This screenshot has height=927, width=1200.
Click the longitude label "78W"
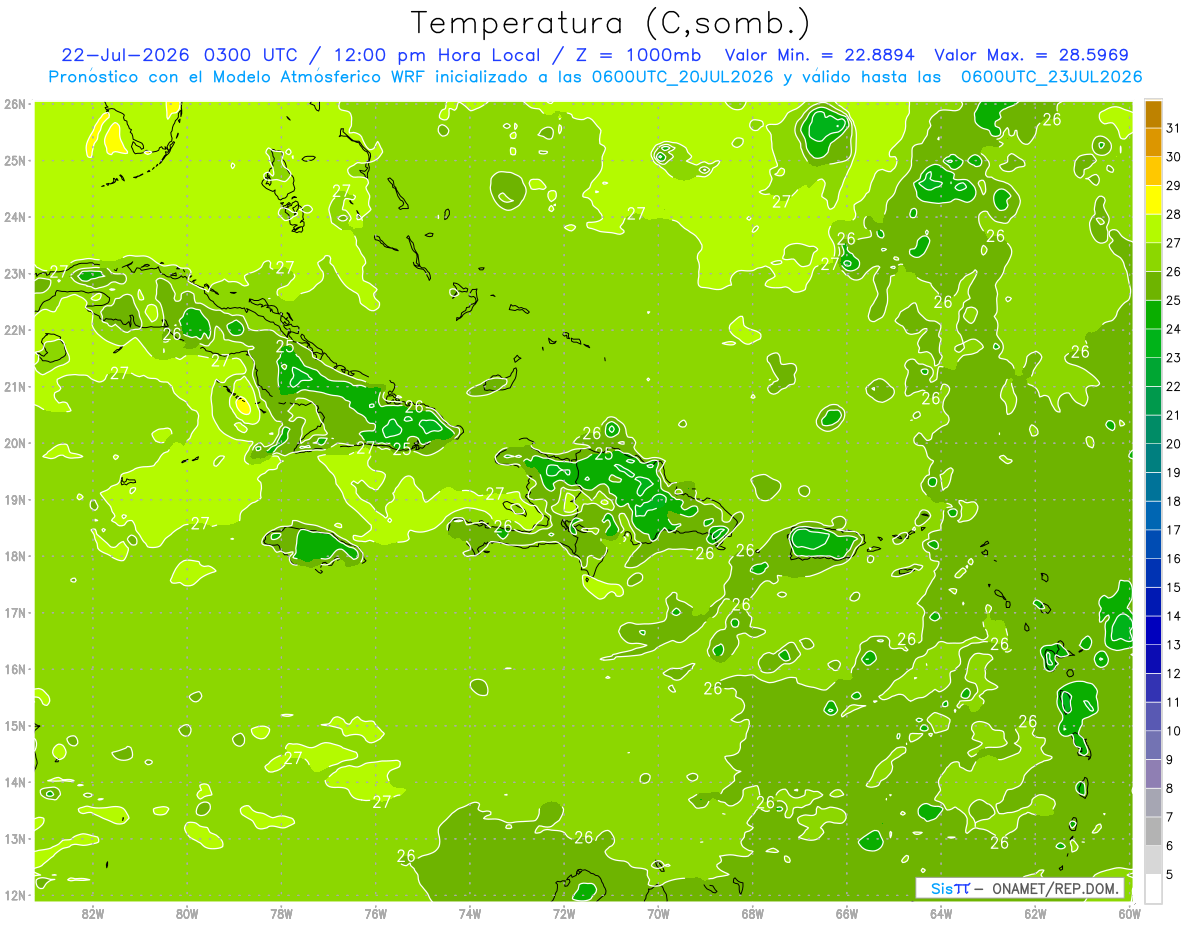(x=281, y=913)
